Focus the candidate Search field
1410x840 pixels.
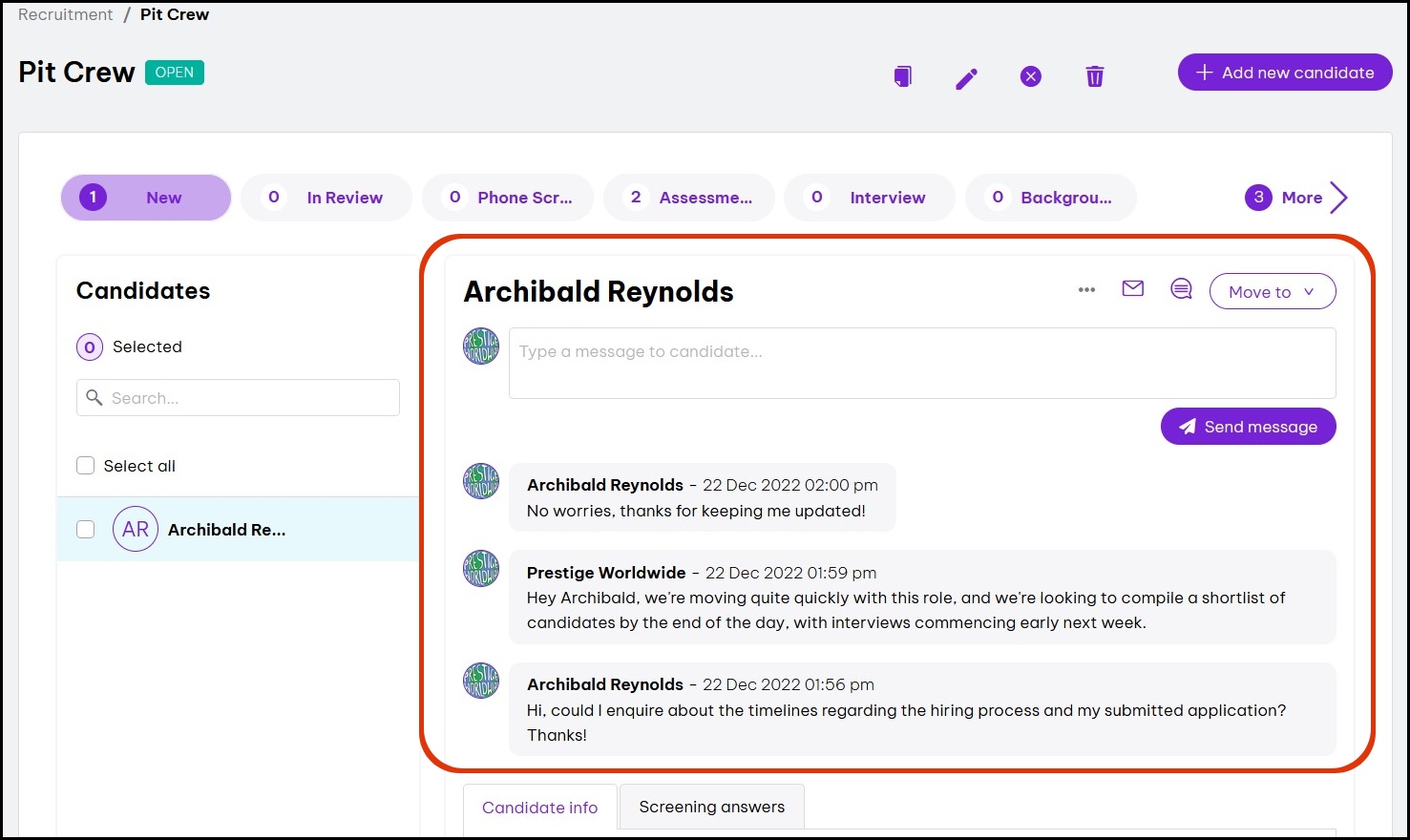[x=239, y=398]
